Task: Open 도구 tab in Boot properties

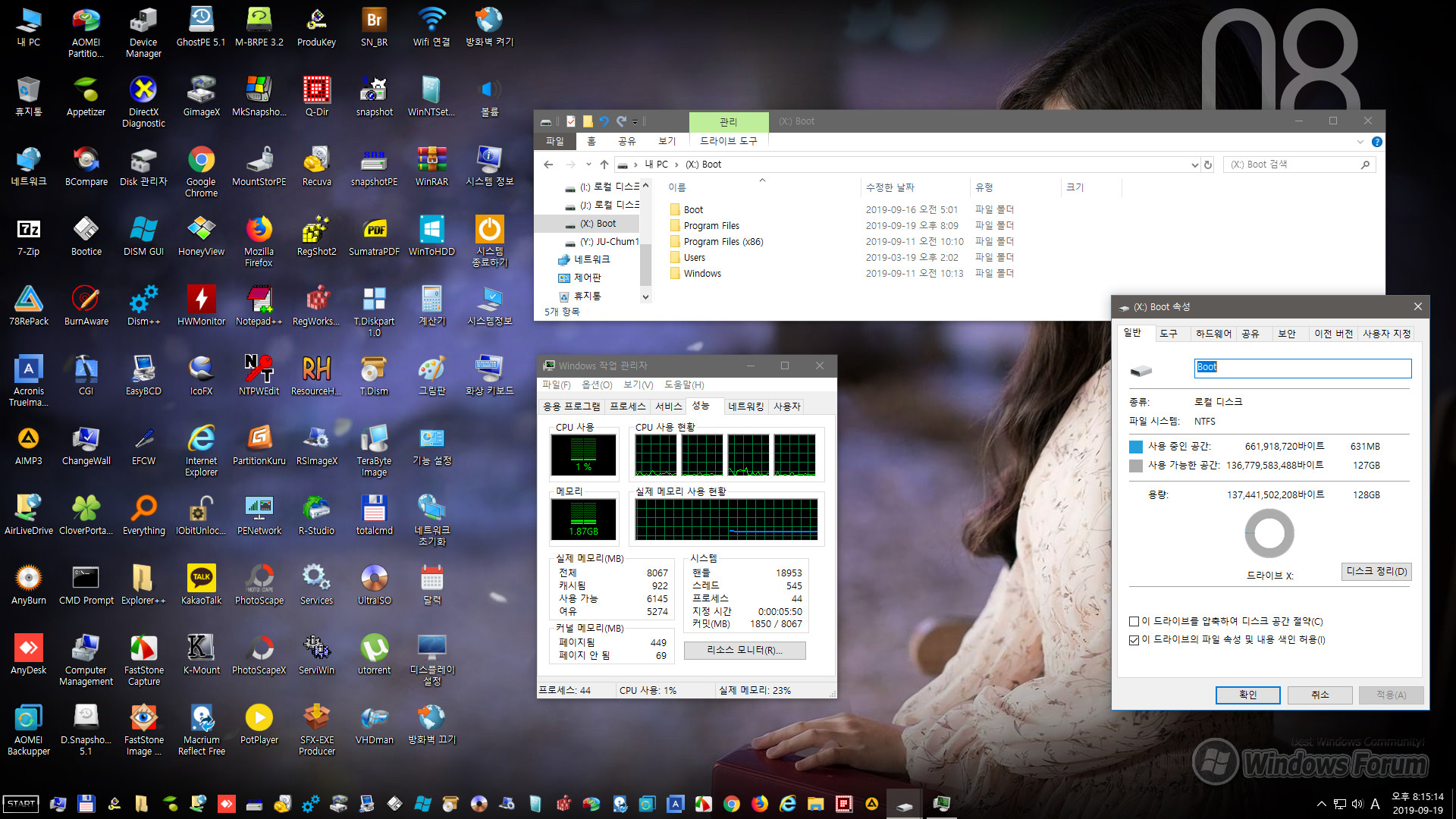Action: coord(1169,334)
